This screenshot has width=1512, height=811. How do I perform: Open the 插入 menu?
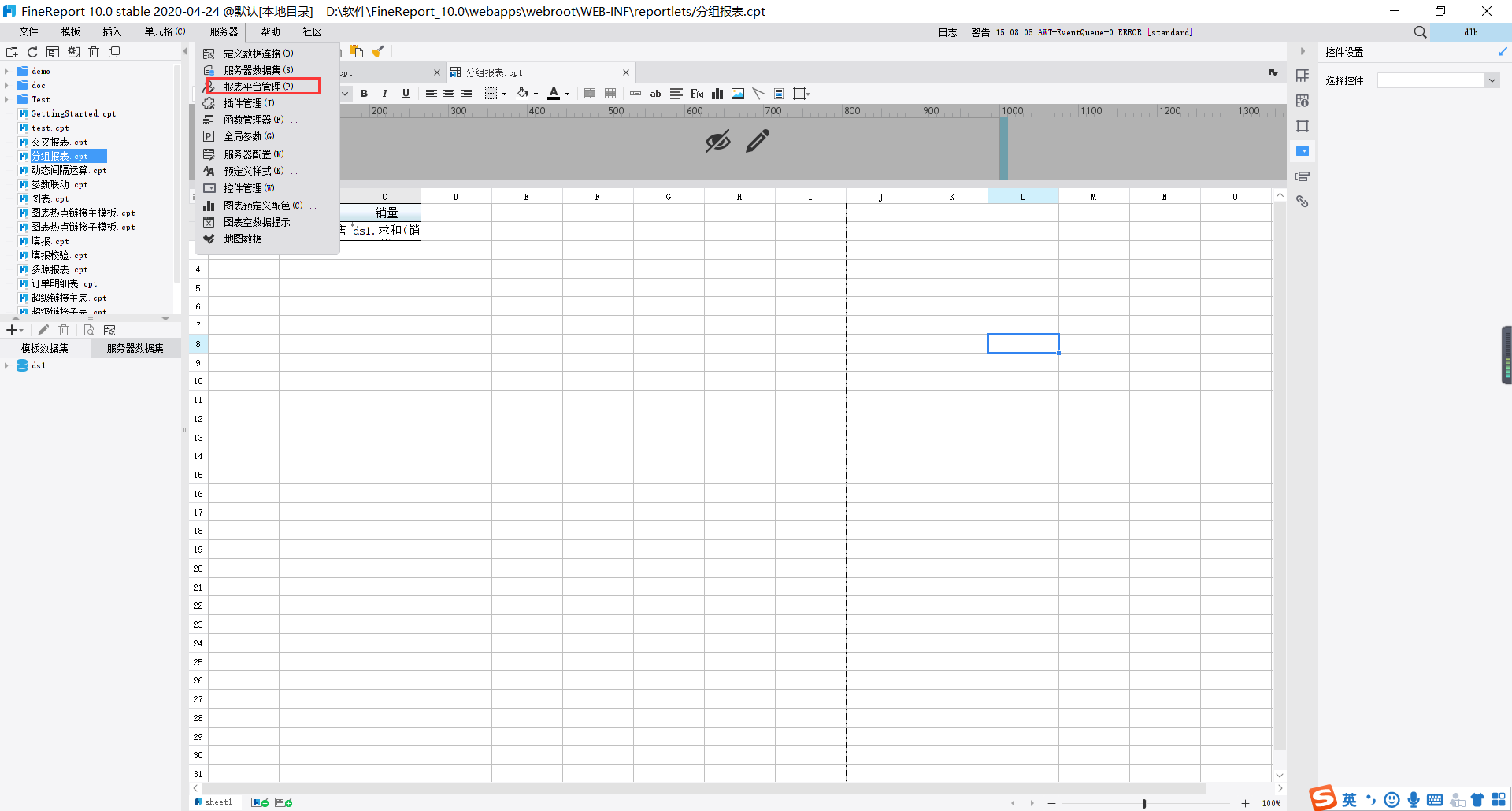click(x=112, y=31)
